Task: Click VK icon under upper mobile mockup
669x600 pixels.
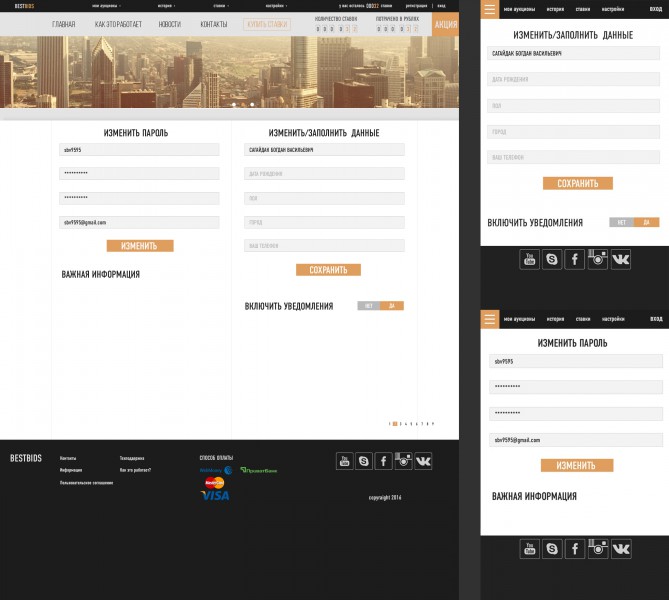Action: pos(621,259)
